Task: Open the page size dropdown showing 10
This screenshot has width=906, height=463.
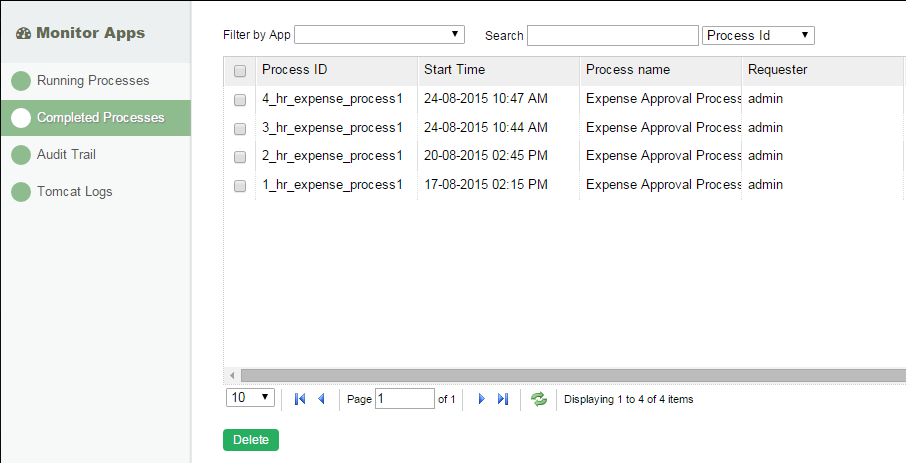Action: pyautogui.click(x=251, y=398)
